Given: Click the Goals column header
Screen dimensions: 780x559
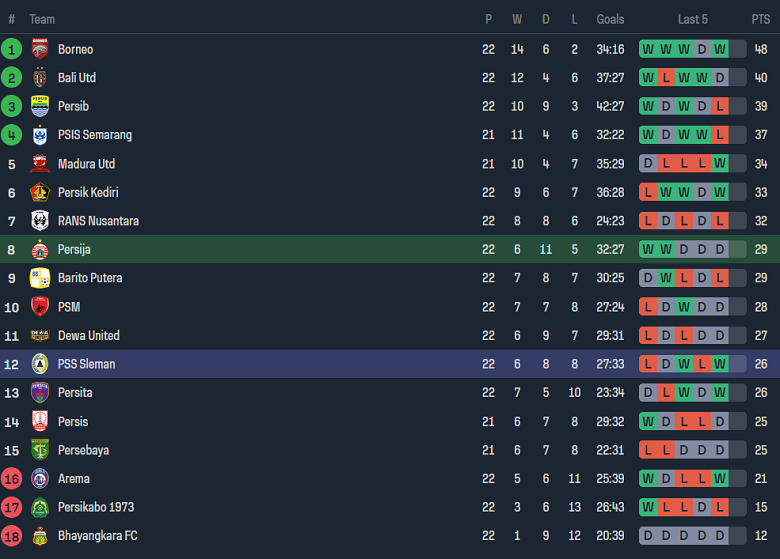Looking at the screenshot, I should coord(610,19).
